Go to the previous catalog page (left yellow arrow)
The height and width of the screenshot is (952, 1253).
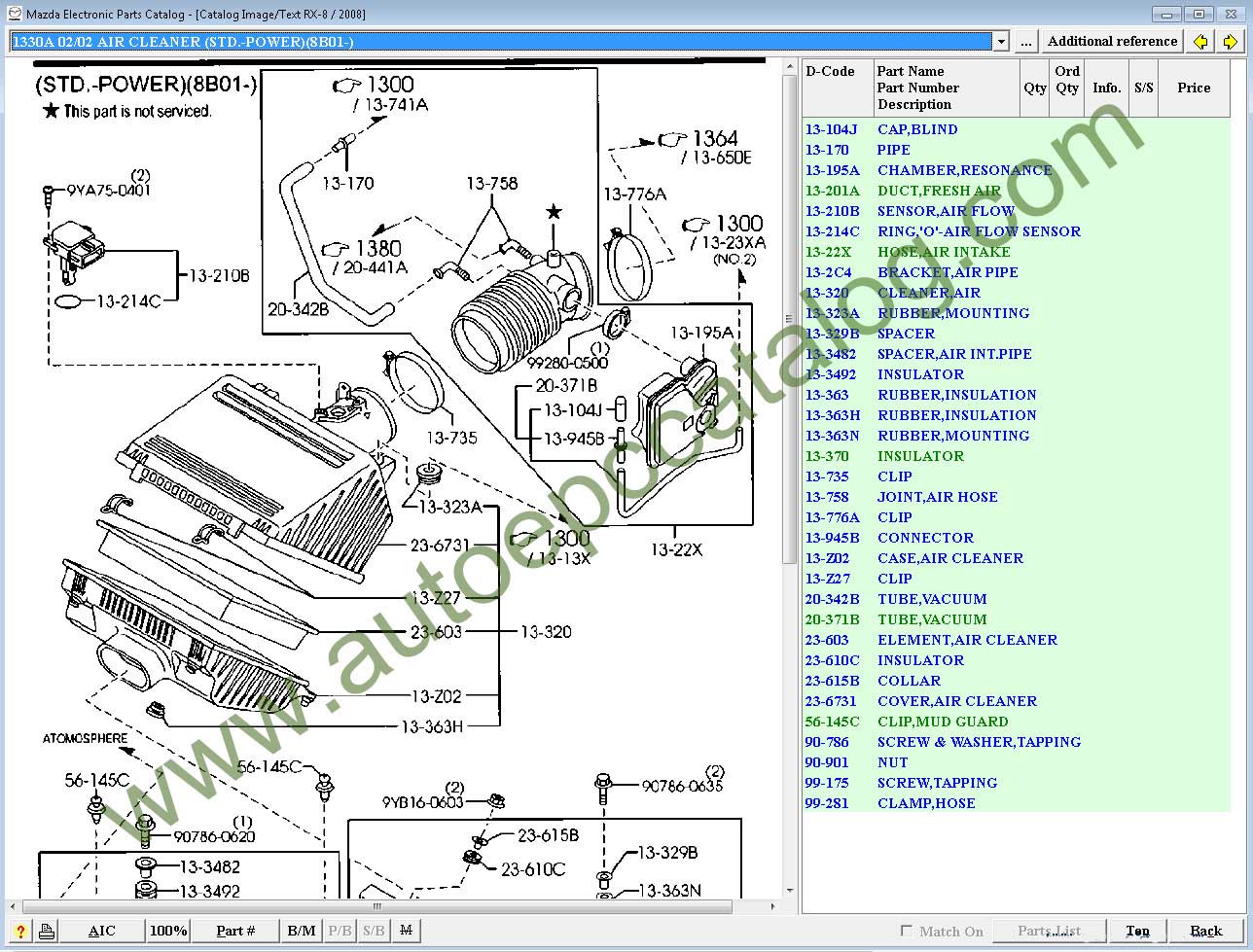tap(1200, 42)
